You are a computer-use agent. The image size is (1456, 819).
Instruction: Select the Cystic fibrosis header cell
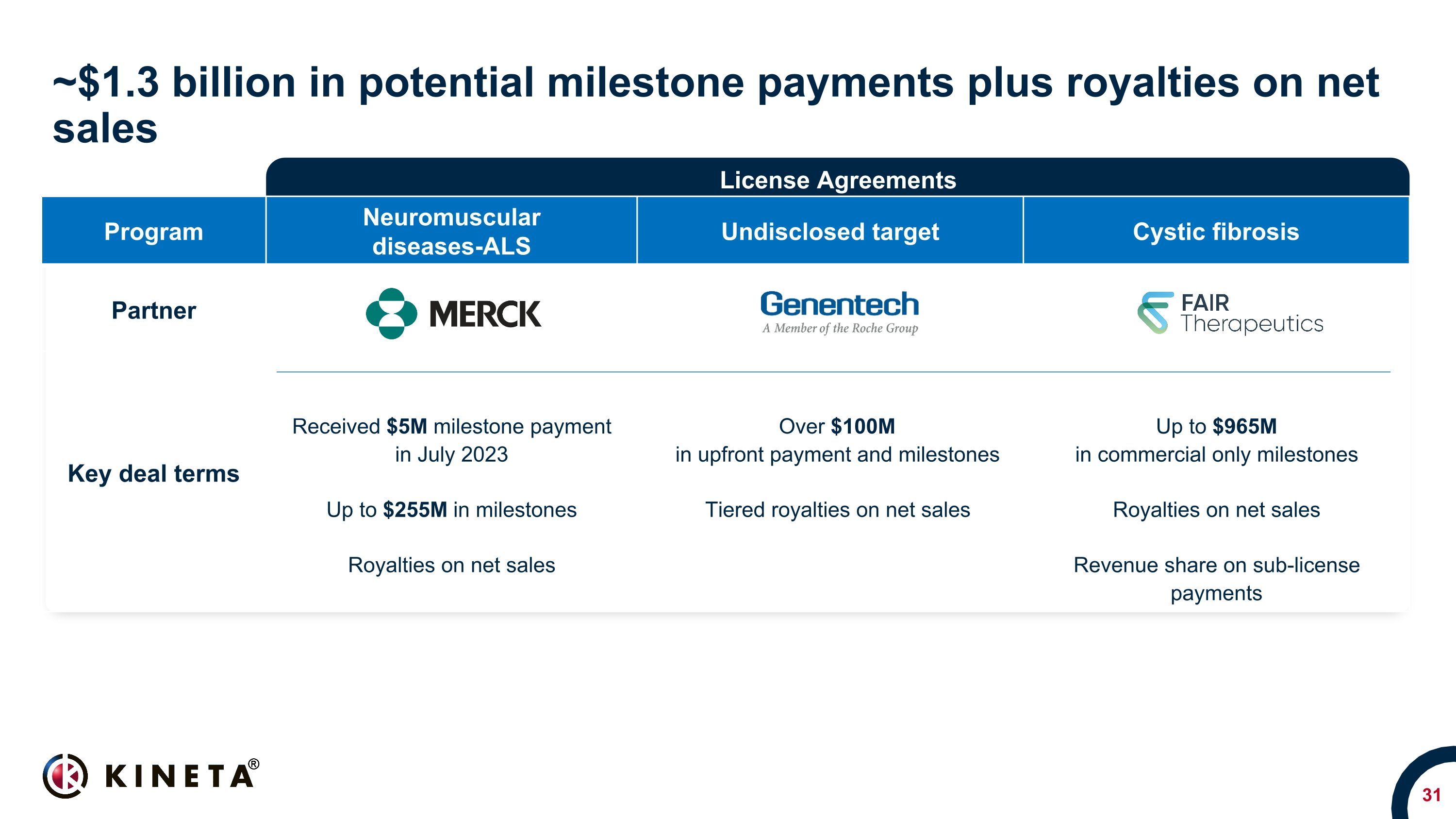click(1216, 232)
